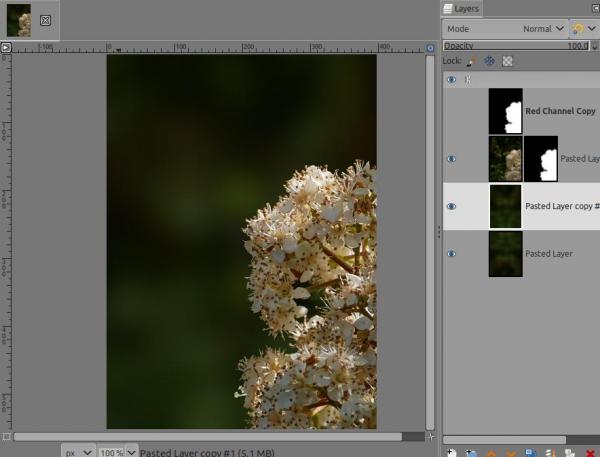This screenshot has width=600, height=457.
Task: Click the lock position and size icon
Action: 489,61
